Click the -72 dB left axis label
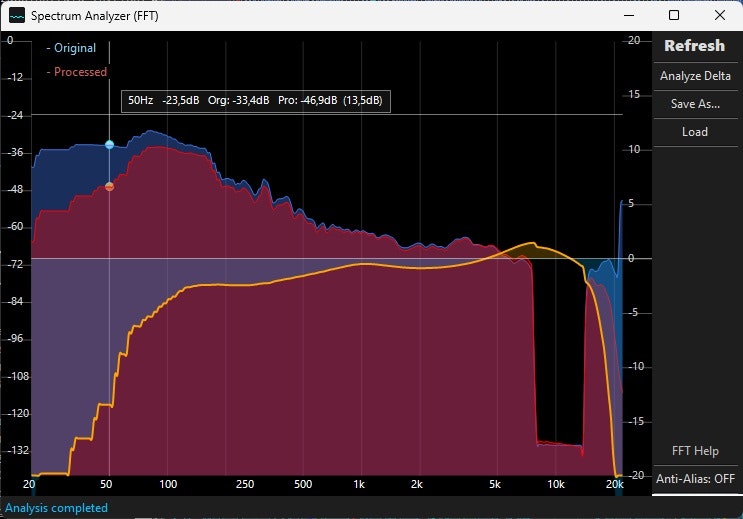 [x=15, y=264]
